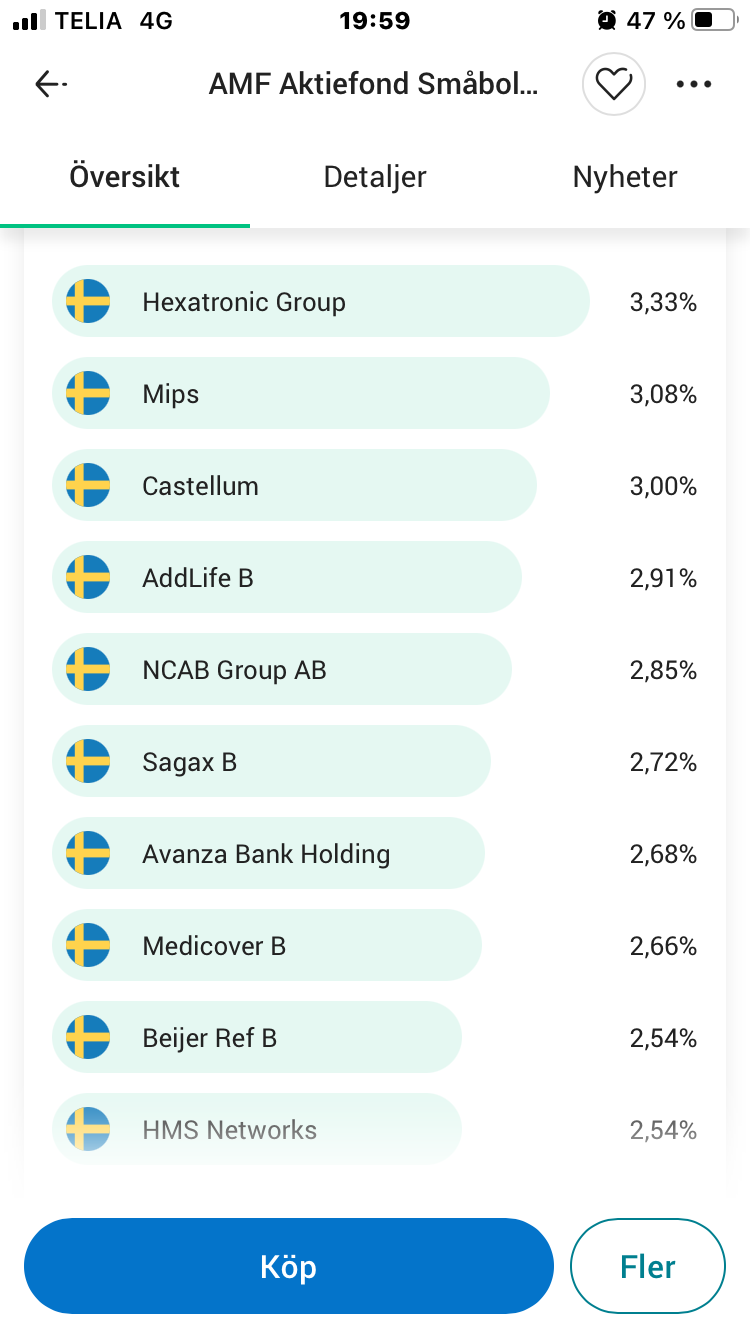Open the three-dot more options menu
The image size is (750, 1334).
(x=693, y=84)
